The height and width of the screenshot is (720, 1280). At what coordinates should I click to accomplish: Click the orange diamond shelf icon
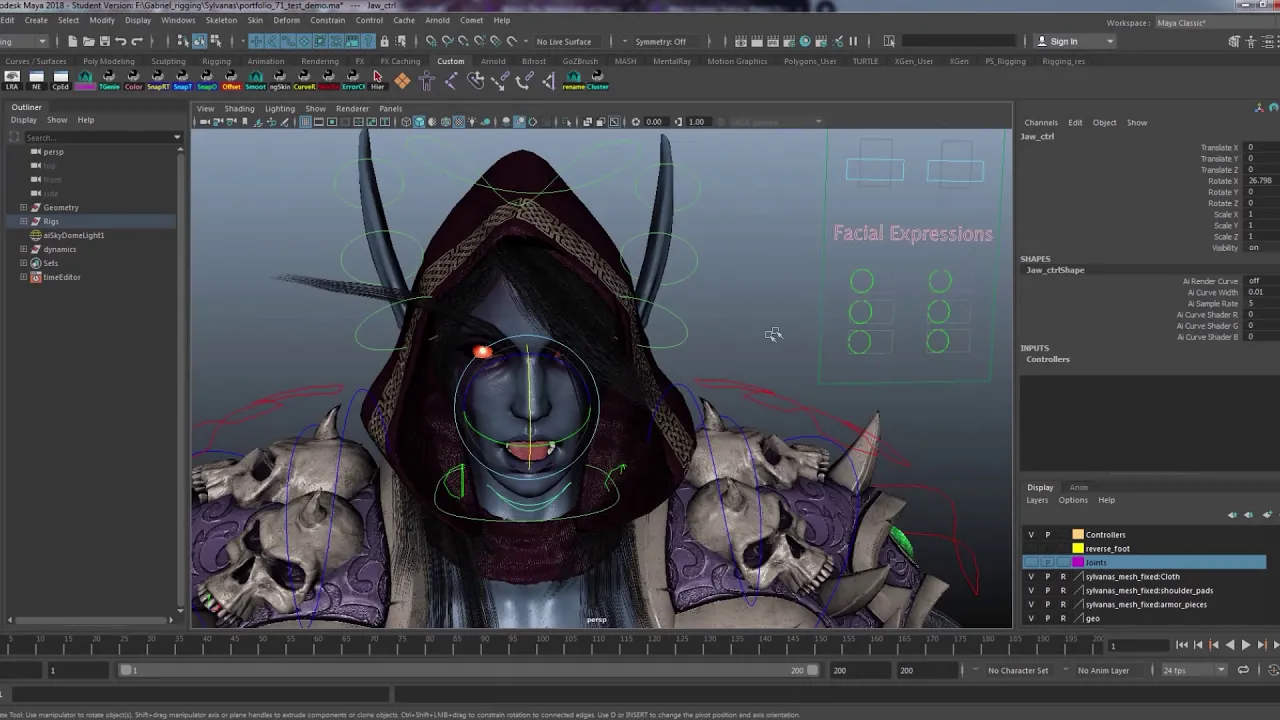(x=402, y=80)
